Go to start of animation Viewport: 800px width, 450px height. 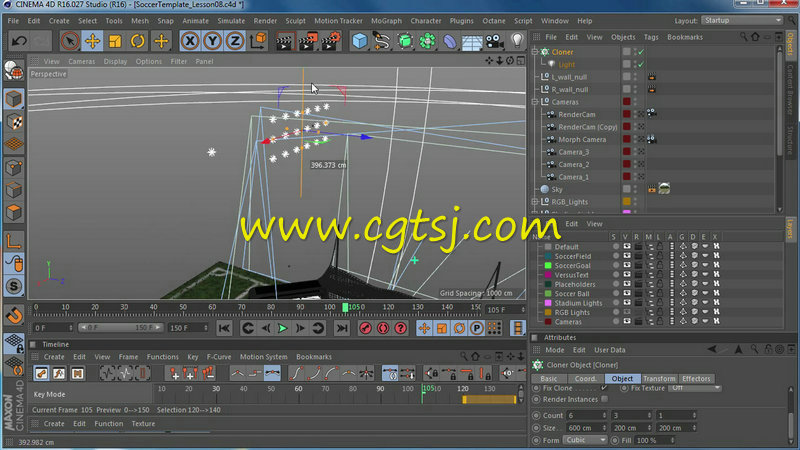224,328
